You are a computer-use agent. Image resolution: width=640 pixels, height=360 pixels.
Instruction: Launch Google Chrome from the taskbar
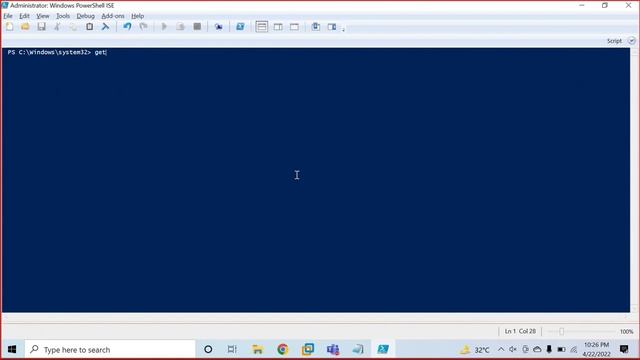point(282,349)
